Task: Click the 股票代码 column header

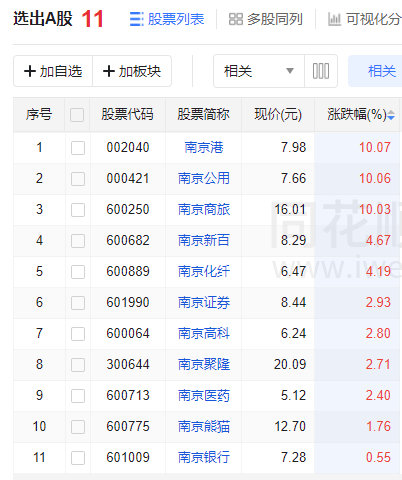Action: coord(128,114)
